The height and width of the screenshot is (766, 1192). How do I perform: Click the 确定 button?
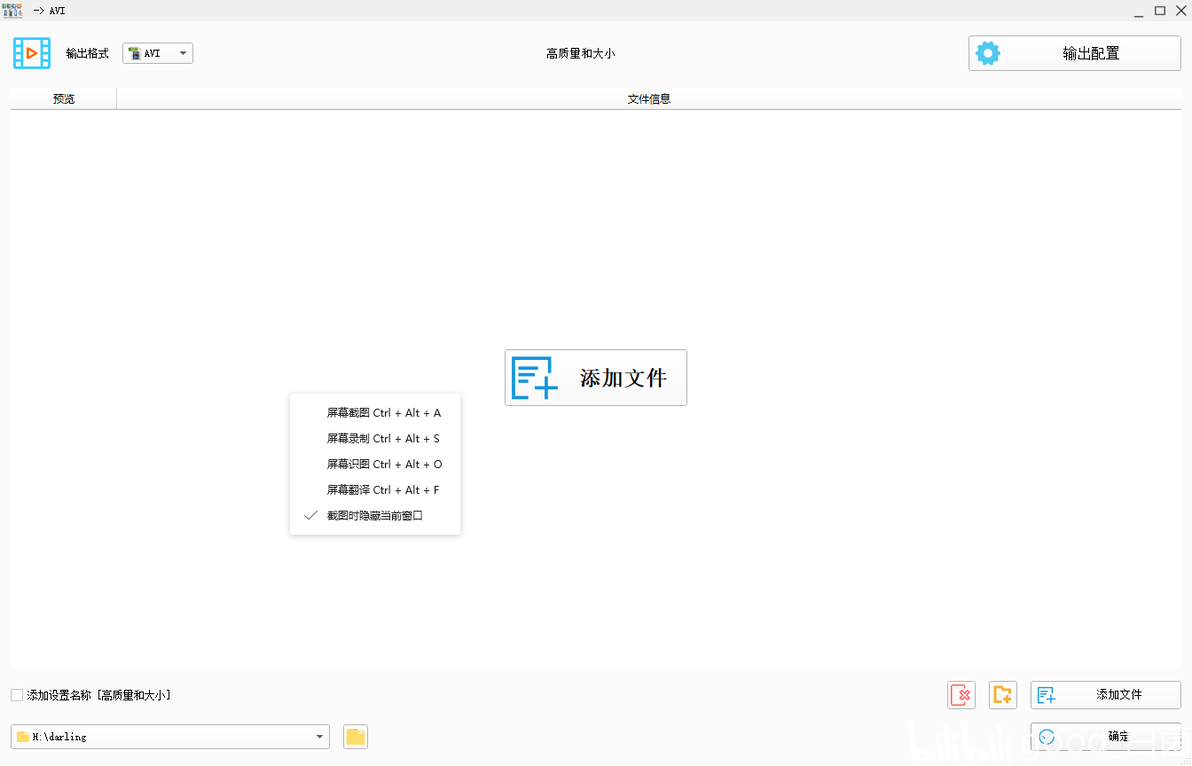(1105, 736)
